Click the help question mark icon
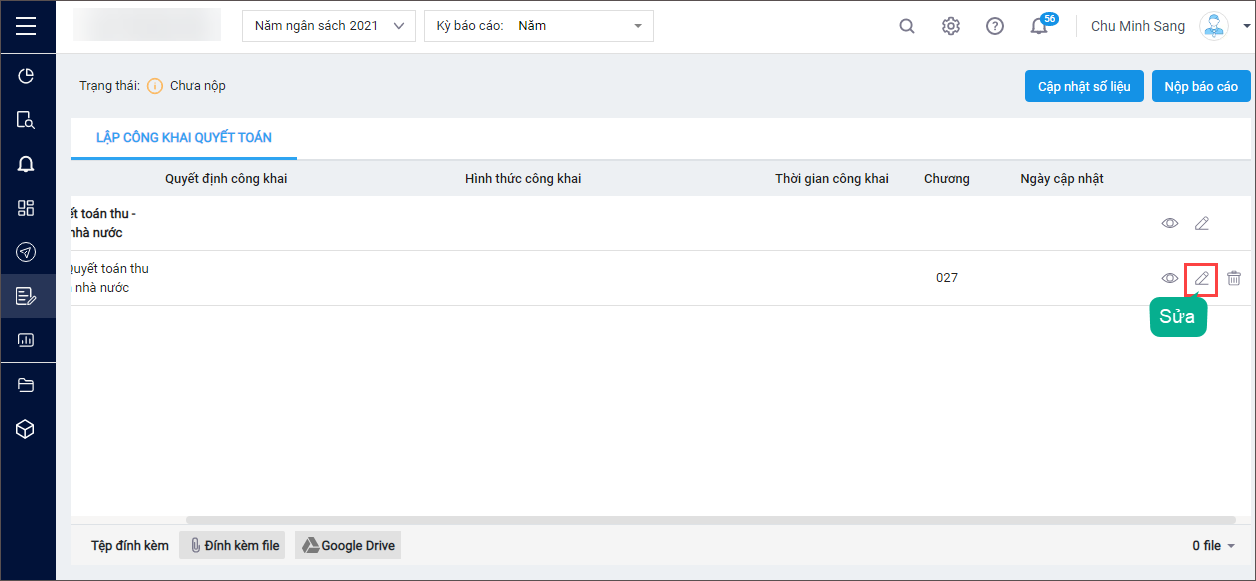This screenshot has width=1256, height=581. [995, 26]
